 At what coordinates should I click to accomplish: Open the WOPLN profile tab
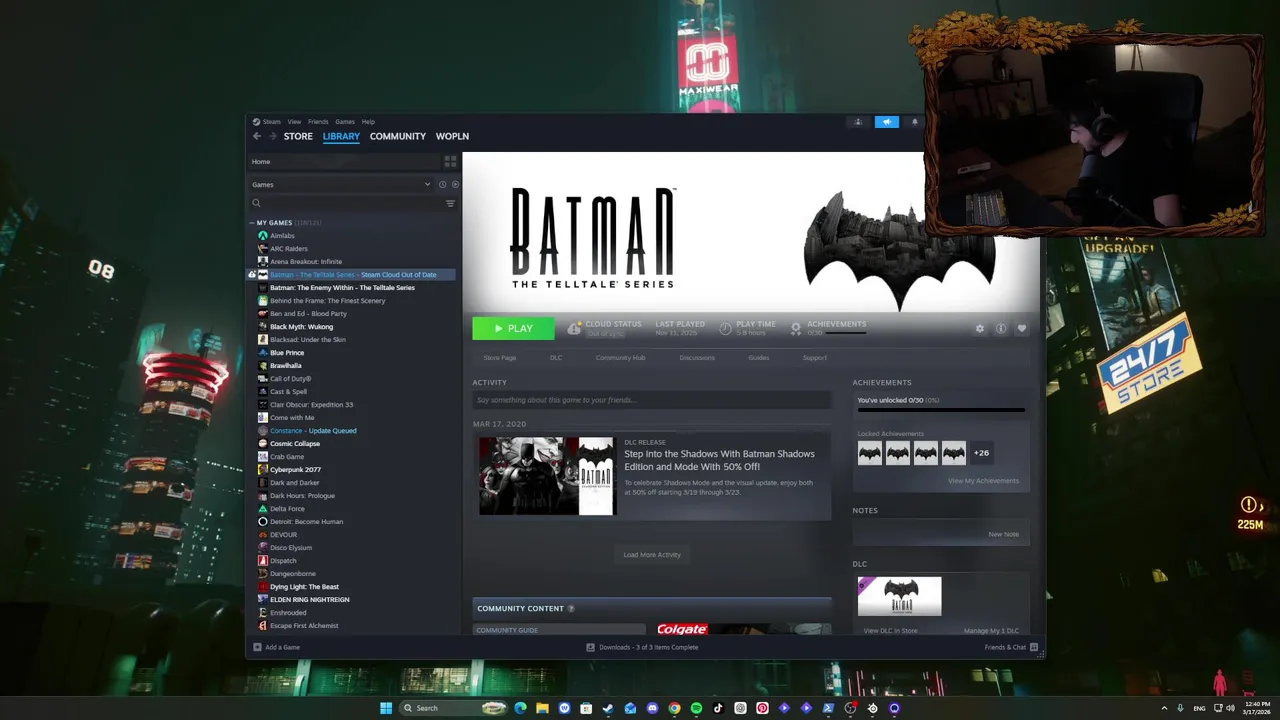point(452,136)
